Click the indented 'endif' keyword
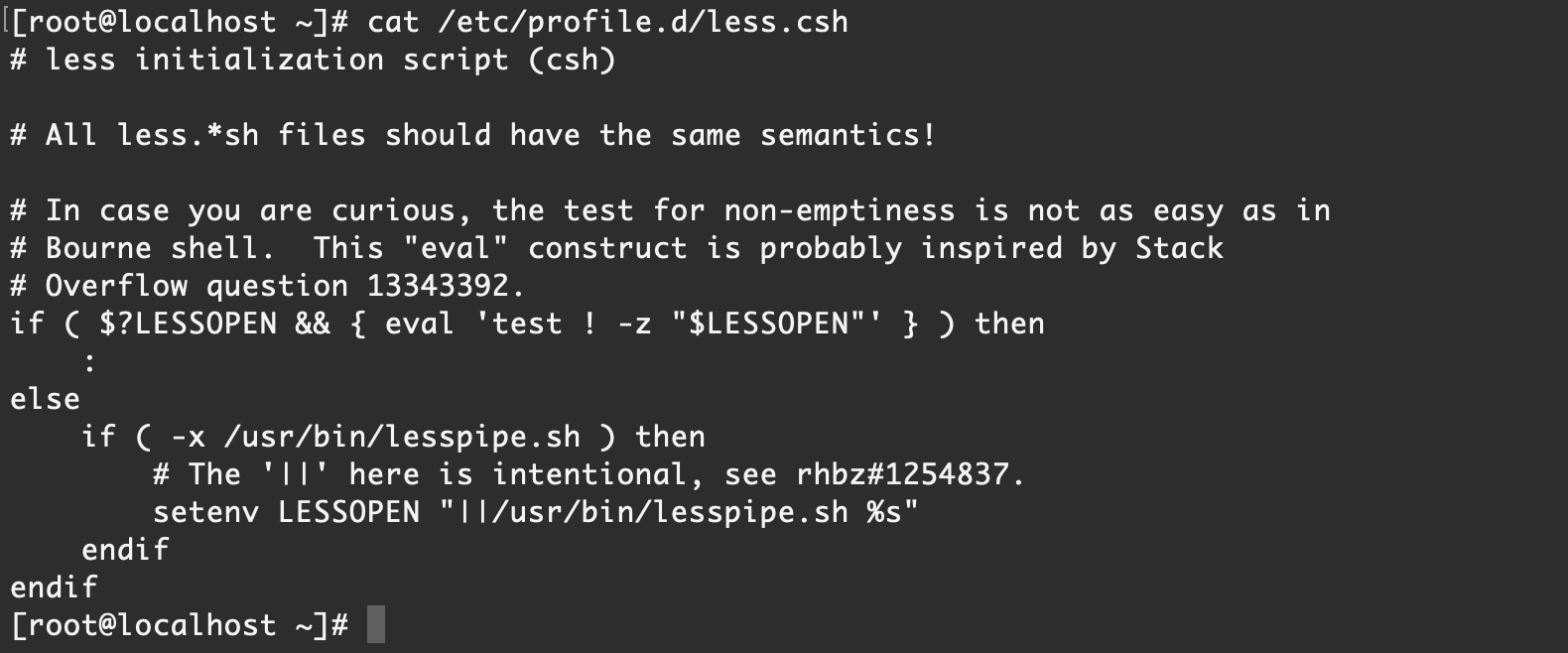Image resolution: width=1568 pixels, height=653 pixels. [125, 550]
